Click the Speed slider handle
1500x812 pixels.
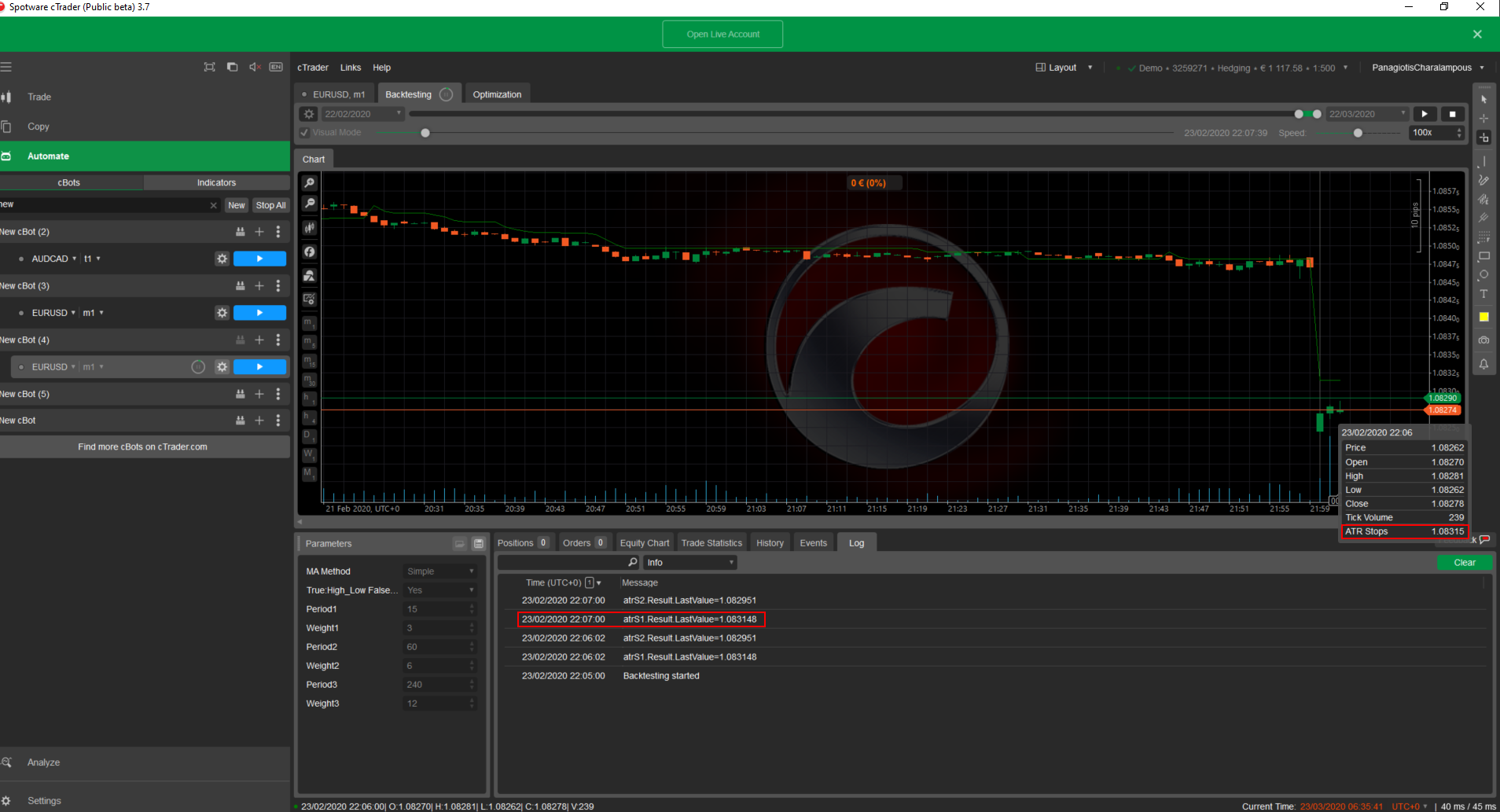[1358, 133]
